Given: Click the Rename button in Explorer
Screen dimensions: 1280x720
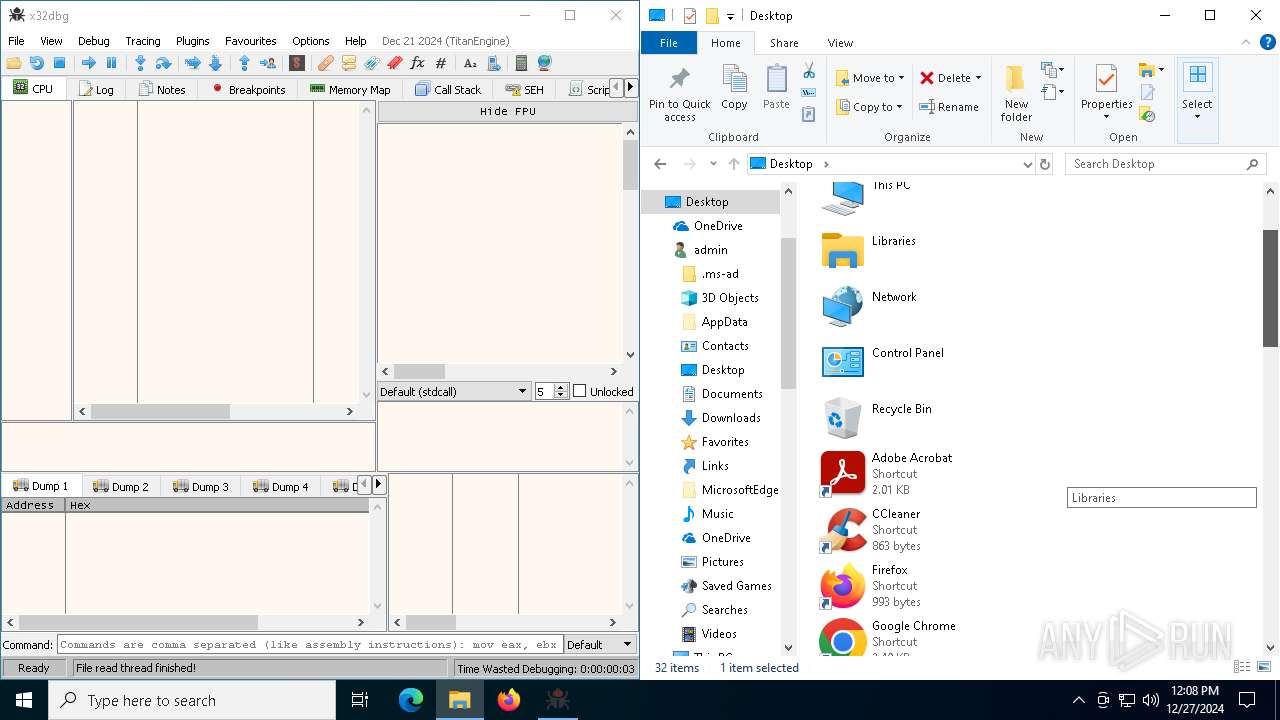Looking at the screenshot, I should pos(948,107).
